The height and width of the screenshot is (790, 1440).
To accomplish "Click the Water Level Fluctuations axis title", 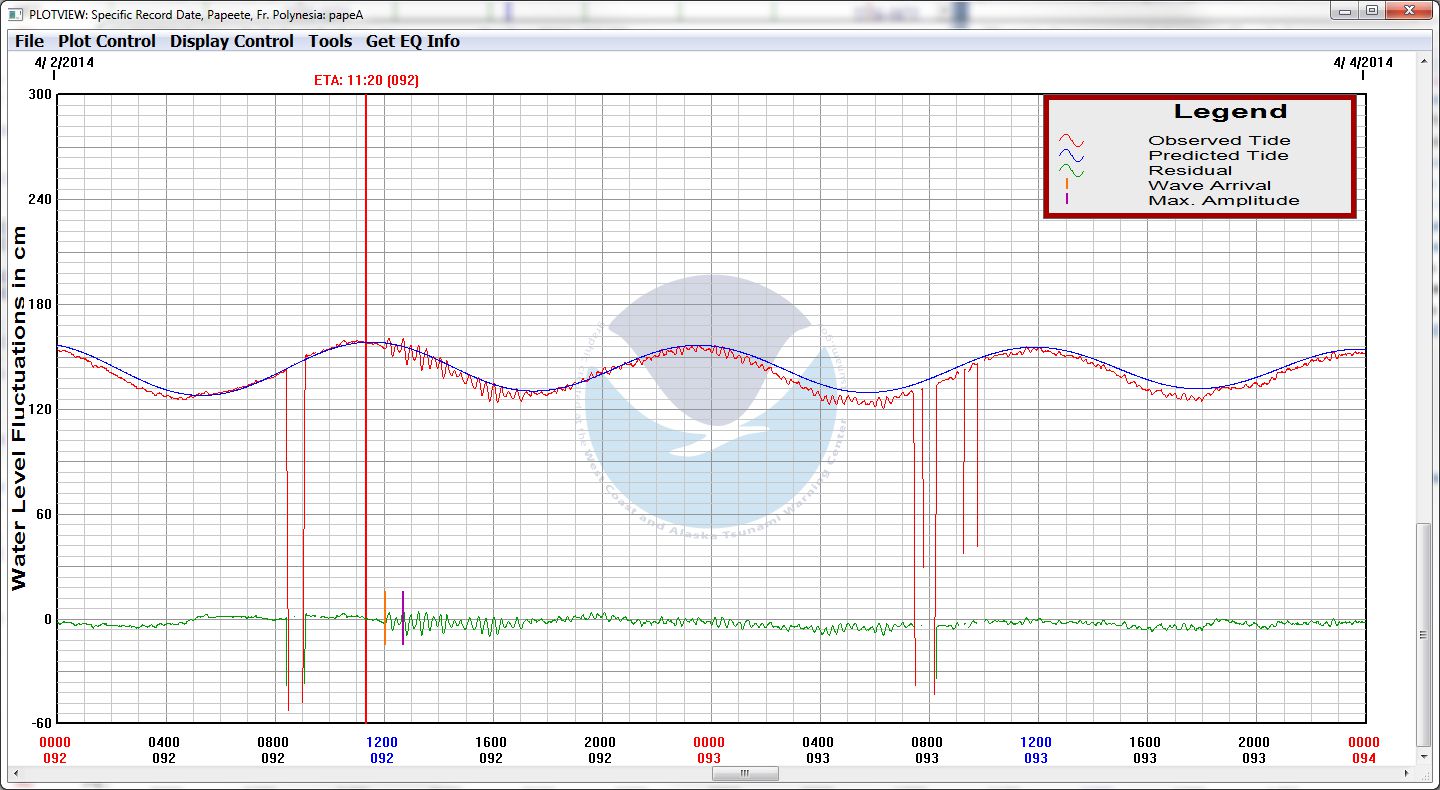I will click(19, 408).
